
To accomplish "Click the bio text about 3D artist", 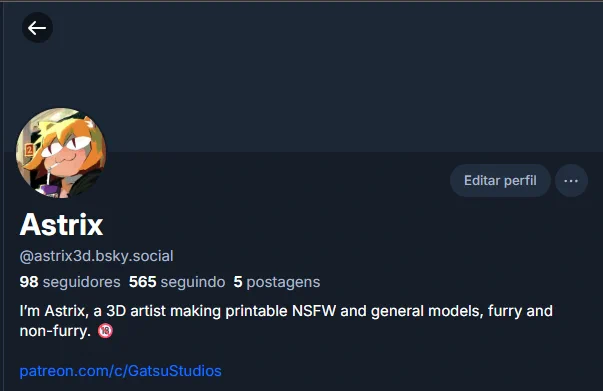I will (286, 321).
